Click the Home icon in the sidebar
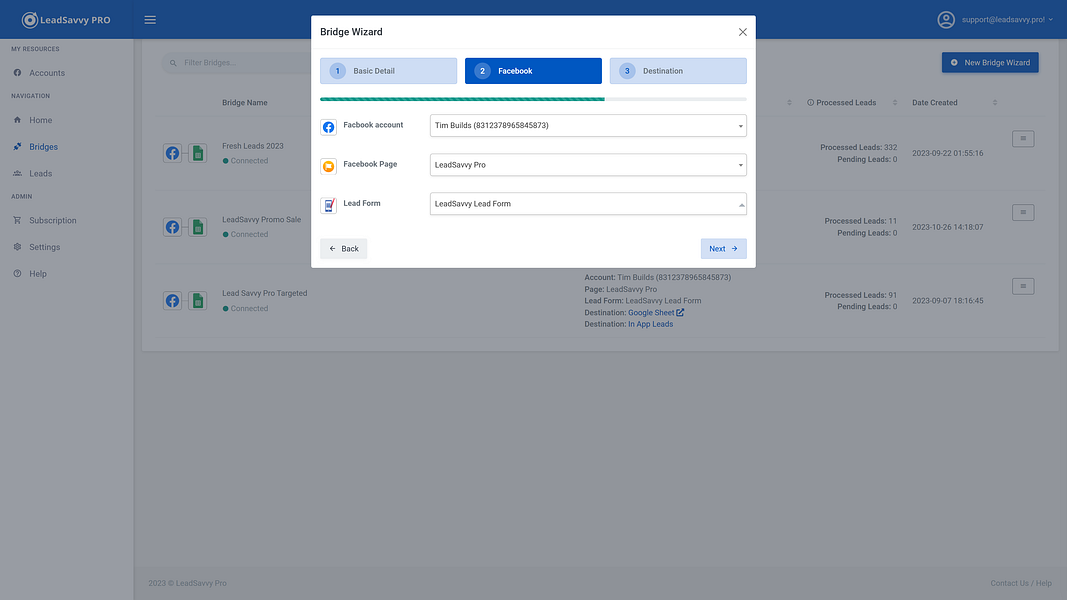Image resolution: width=1067 pixels, height=600 pixels. pyautogui.click(x=18, y=119)
